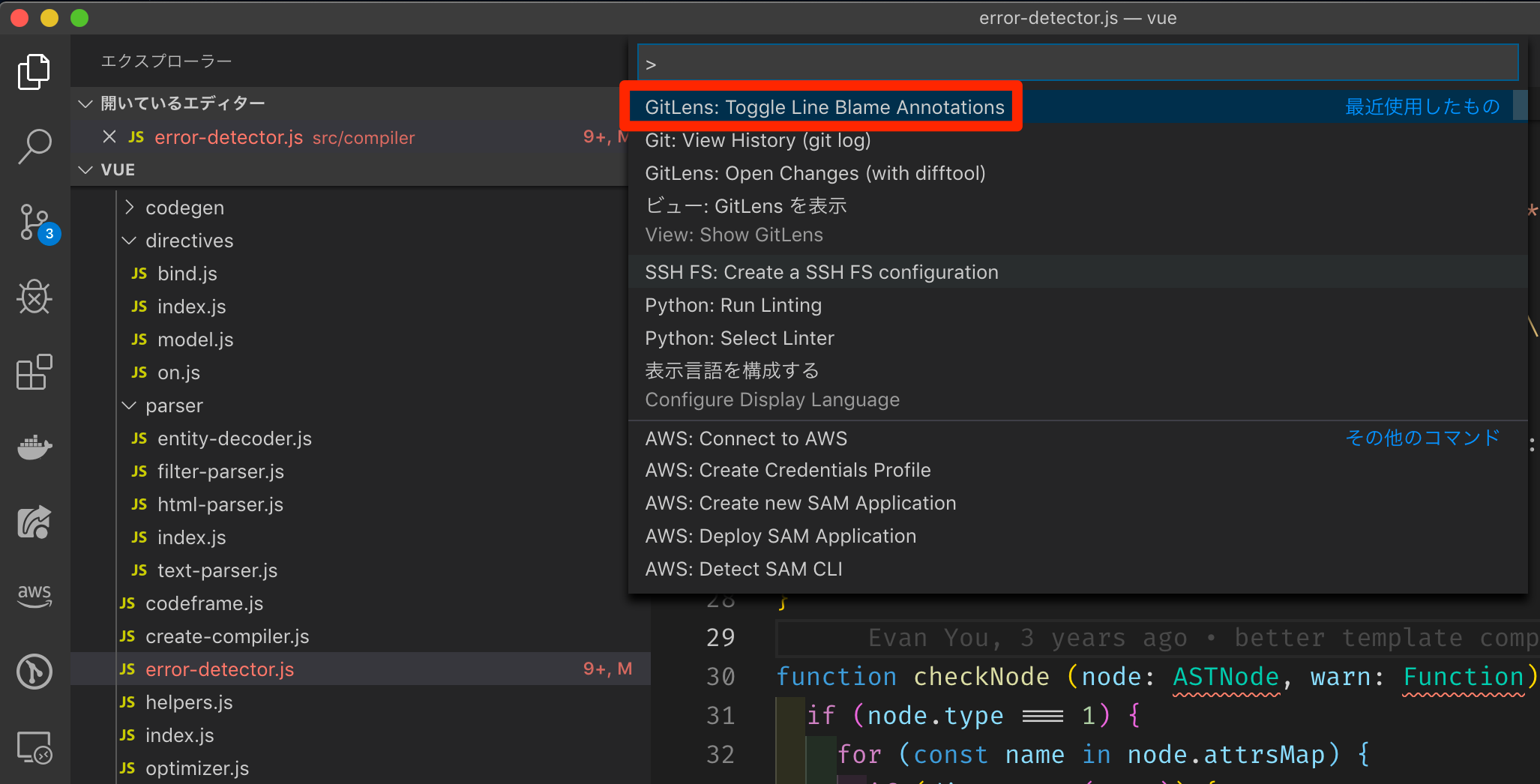Open index.js under parser folder

tap(191, 537)
